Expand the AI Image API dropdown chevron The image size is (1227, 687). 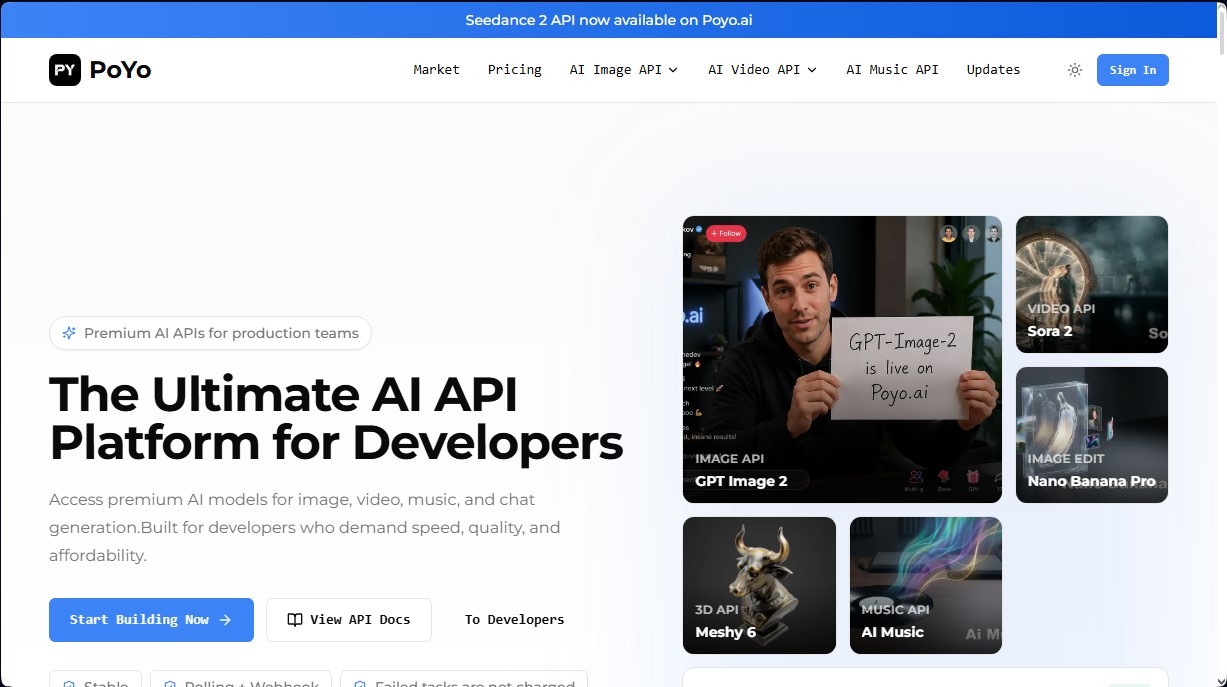click(673, 70)
